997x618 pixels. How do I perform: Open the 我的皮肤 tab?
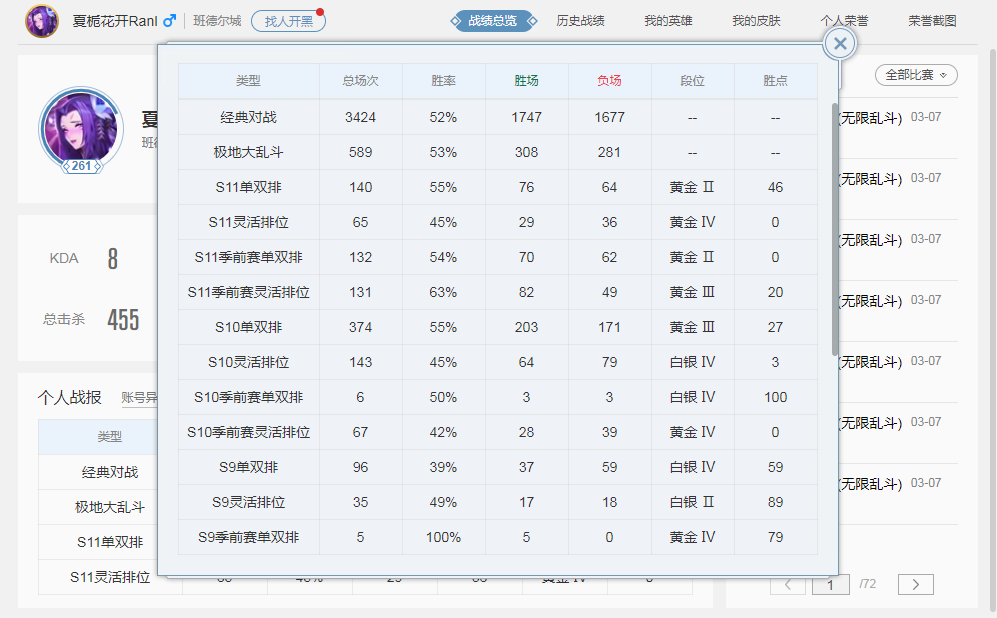pyautogui.click(x=756, y=21)
